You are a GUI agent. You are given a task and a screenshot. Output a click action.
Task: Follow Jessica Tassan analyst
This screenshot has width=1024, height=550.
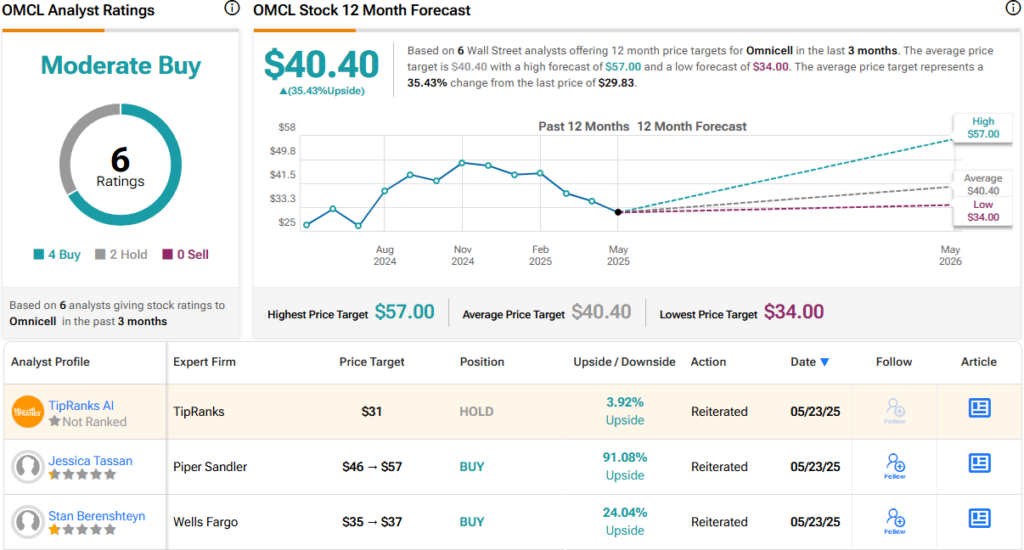(x=895, y=466)
